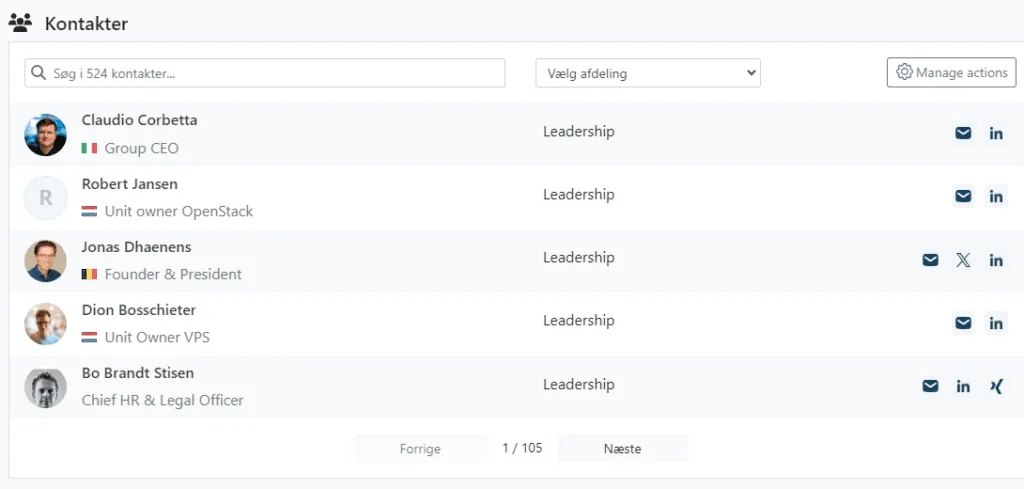Viewport: 1024px width, 489px height.
Task: Open Robert Jansen's LinkedIn icon
Action: [996, 196]
